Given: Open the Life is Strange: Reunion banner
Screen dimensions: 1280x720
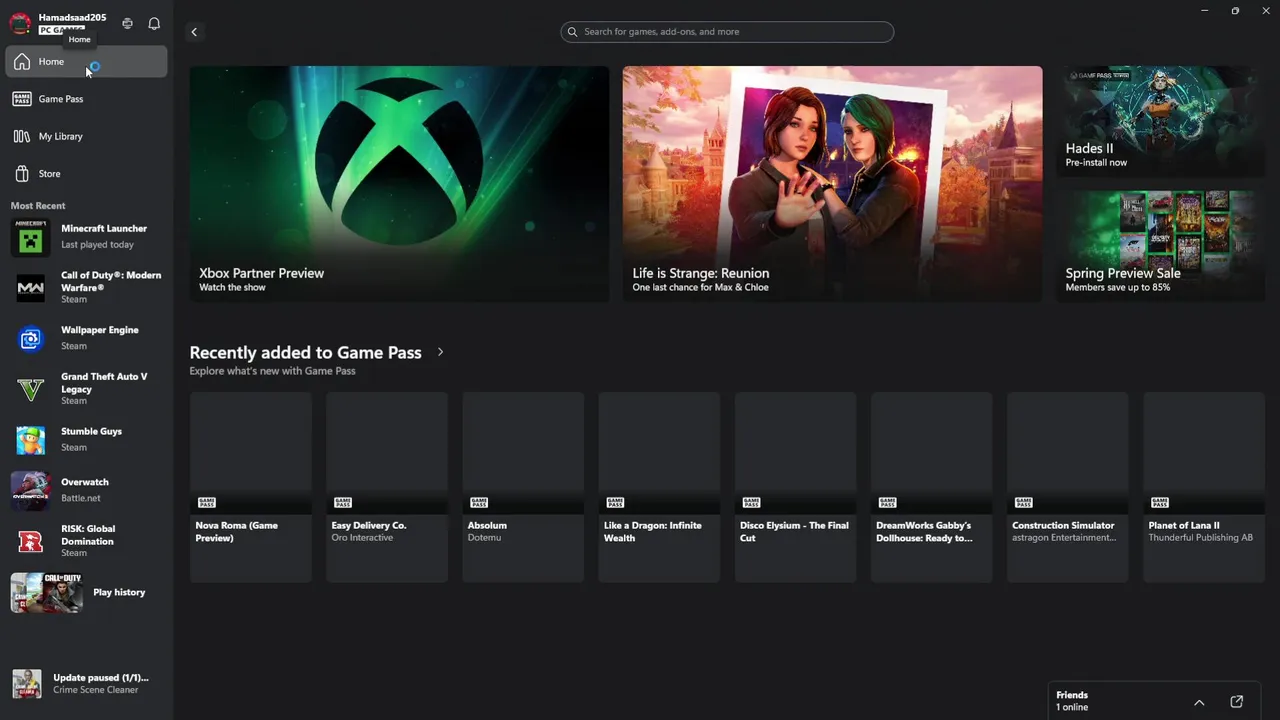Looking at the screenshot, I should 832,184.
